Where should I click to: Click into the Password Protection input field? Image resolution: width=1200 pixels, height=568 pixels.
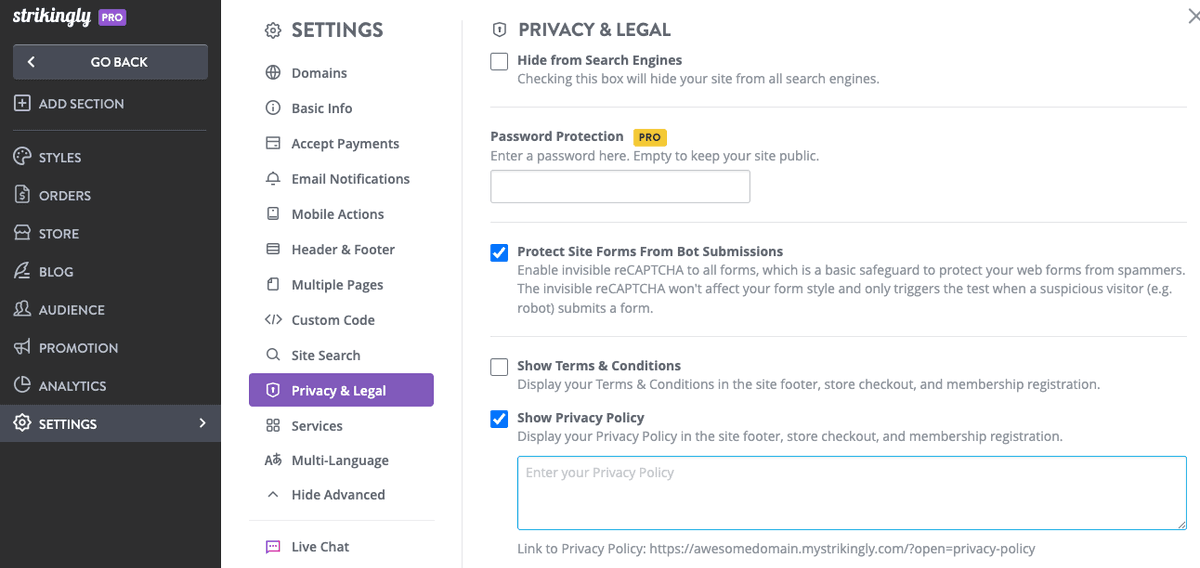point(620,187)
